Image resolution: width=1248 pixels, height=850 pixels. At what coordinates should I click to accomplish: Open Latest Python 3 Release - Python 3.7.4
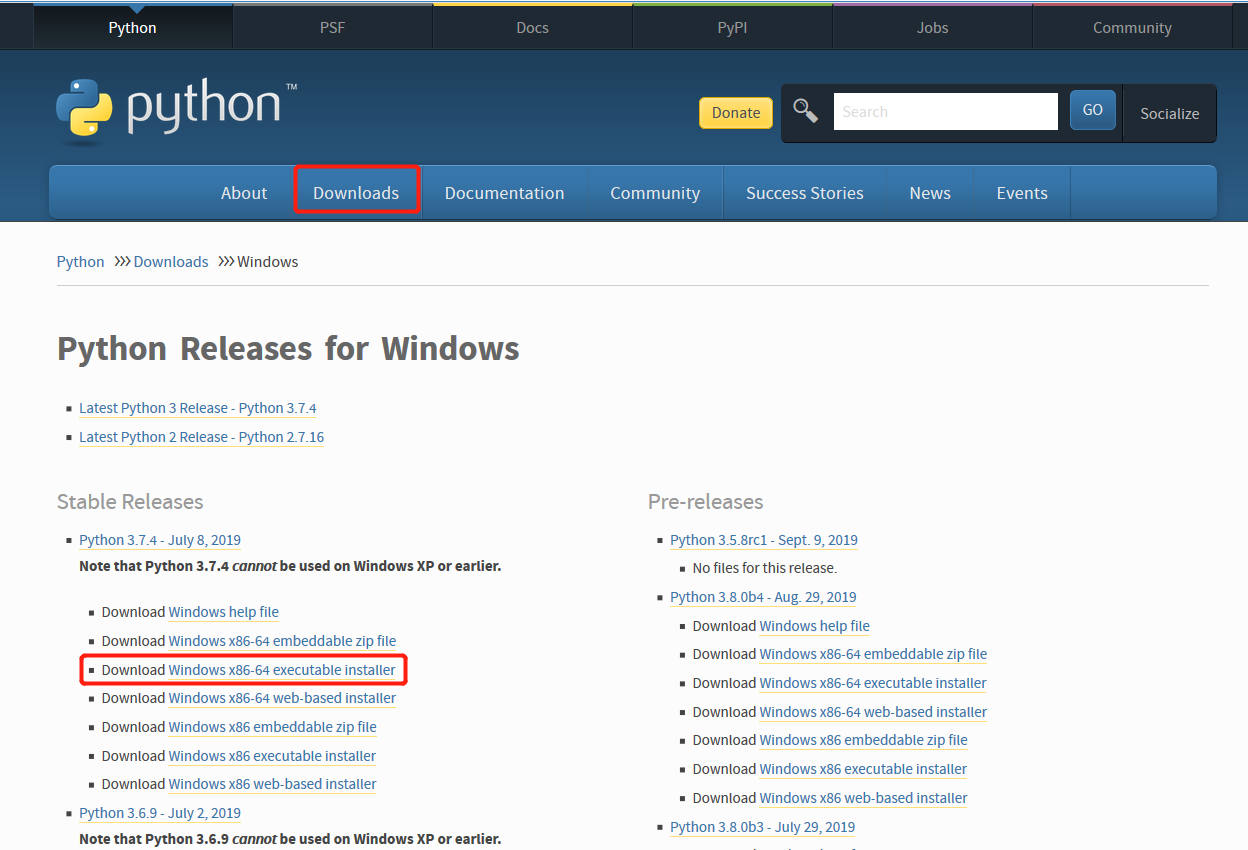[198, 408]
